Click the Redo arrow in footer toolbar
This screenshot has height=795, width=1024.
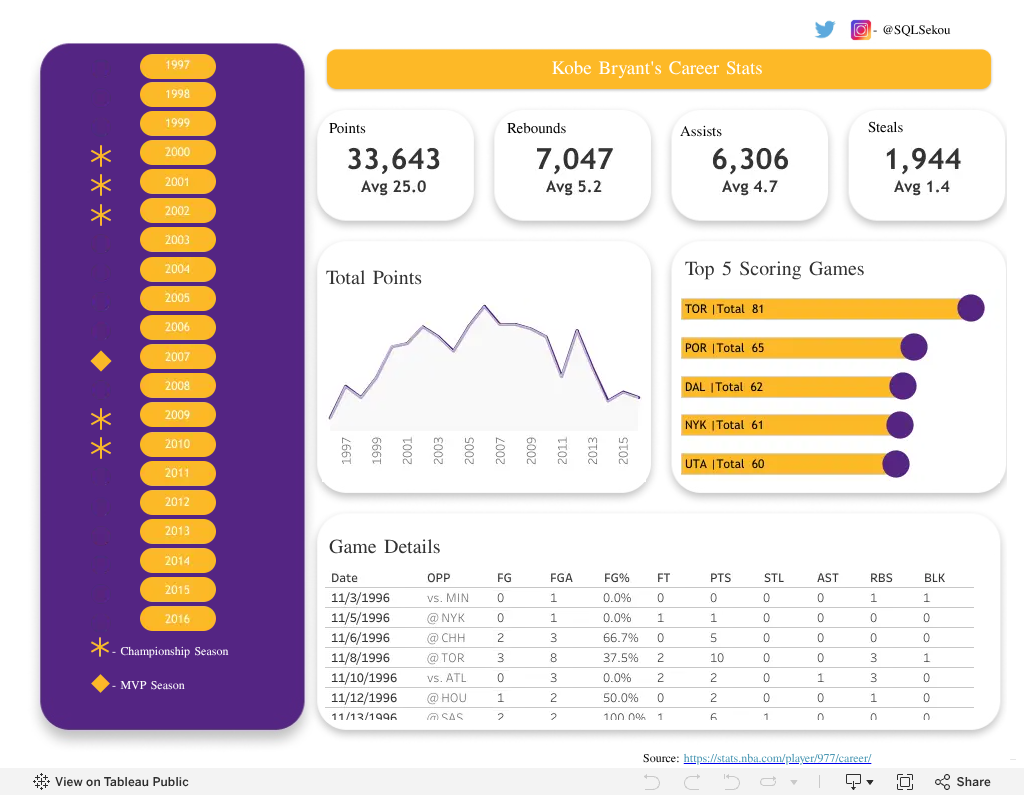(x=692, y=781)
